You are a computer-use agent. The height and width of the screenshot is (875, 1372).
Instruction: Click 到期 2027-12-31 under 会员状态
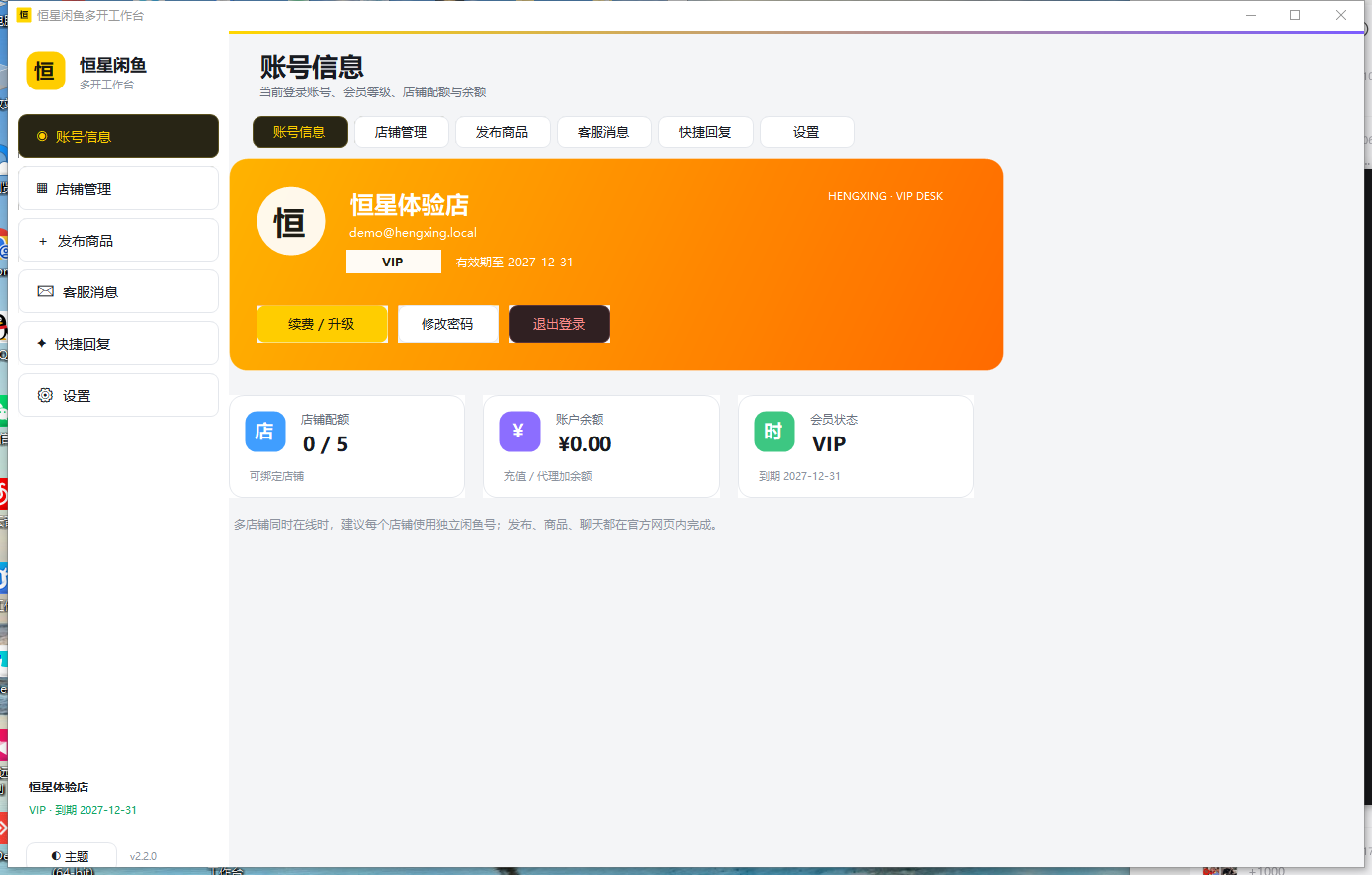click(x=799, y=476)
